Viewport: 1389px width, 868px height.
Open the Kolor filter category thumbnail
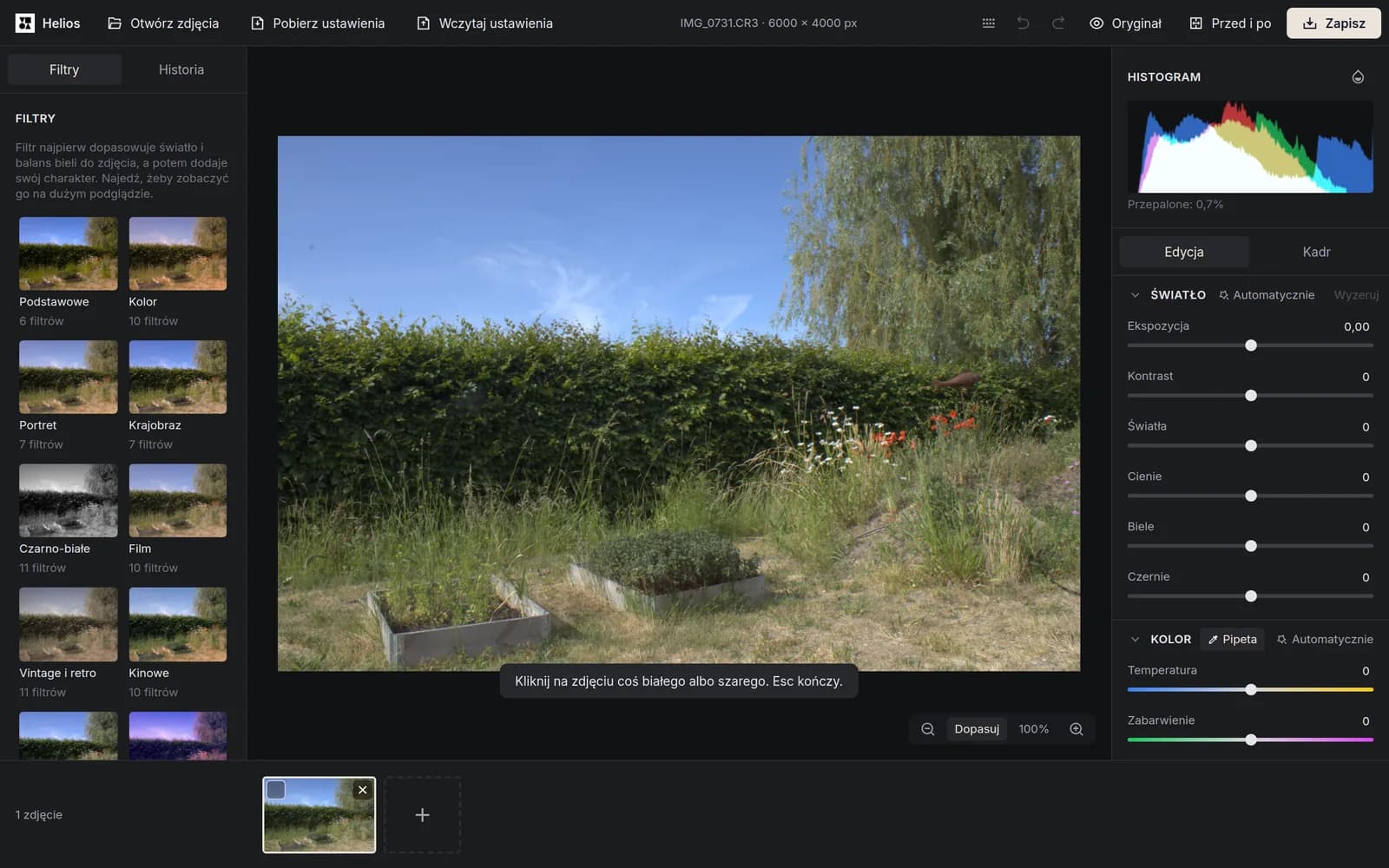[x=178, y=253]
